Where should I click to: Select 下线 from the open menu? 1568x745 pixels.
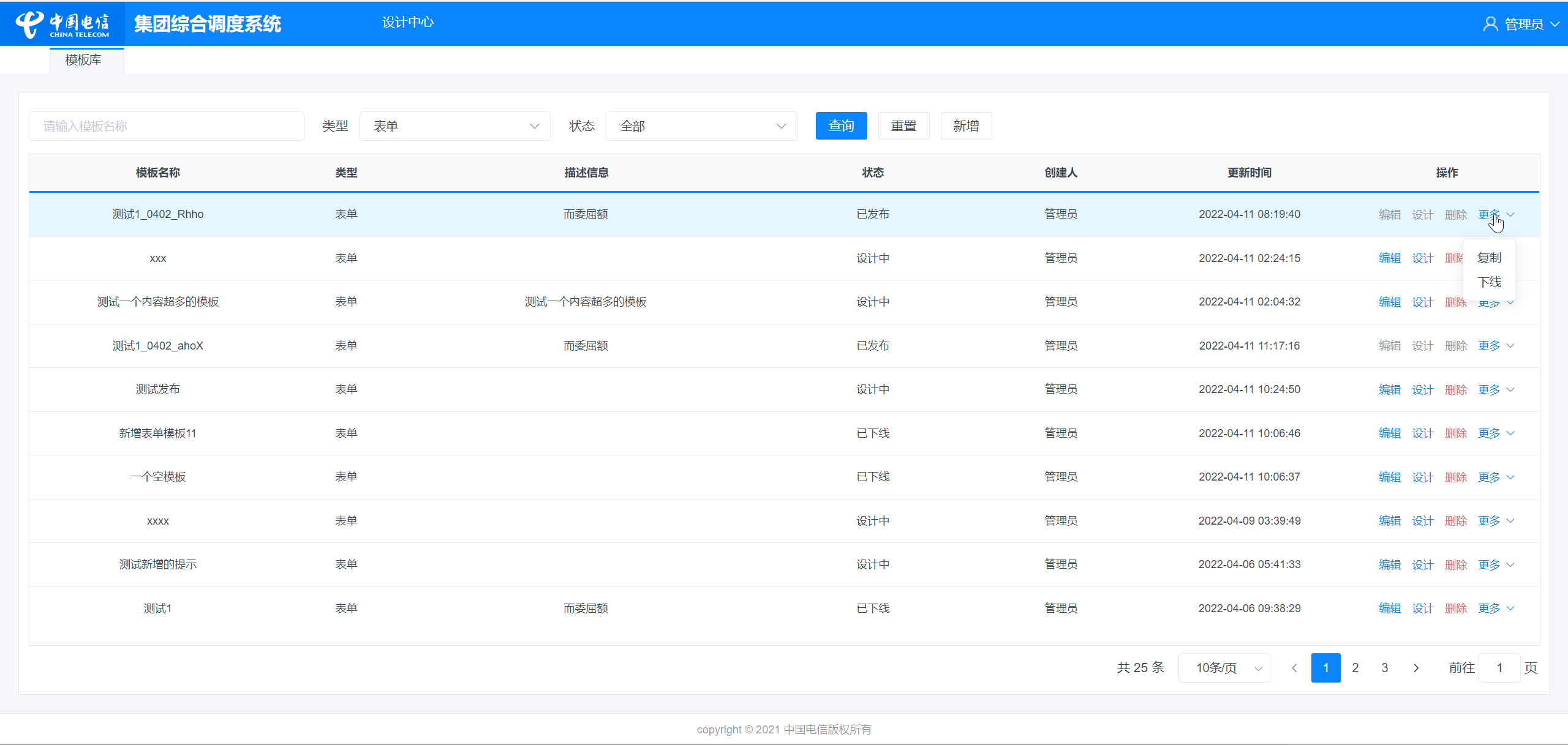point(1489,282)
